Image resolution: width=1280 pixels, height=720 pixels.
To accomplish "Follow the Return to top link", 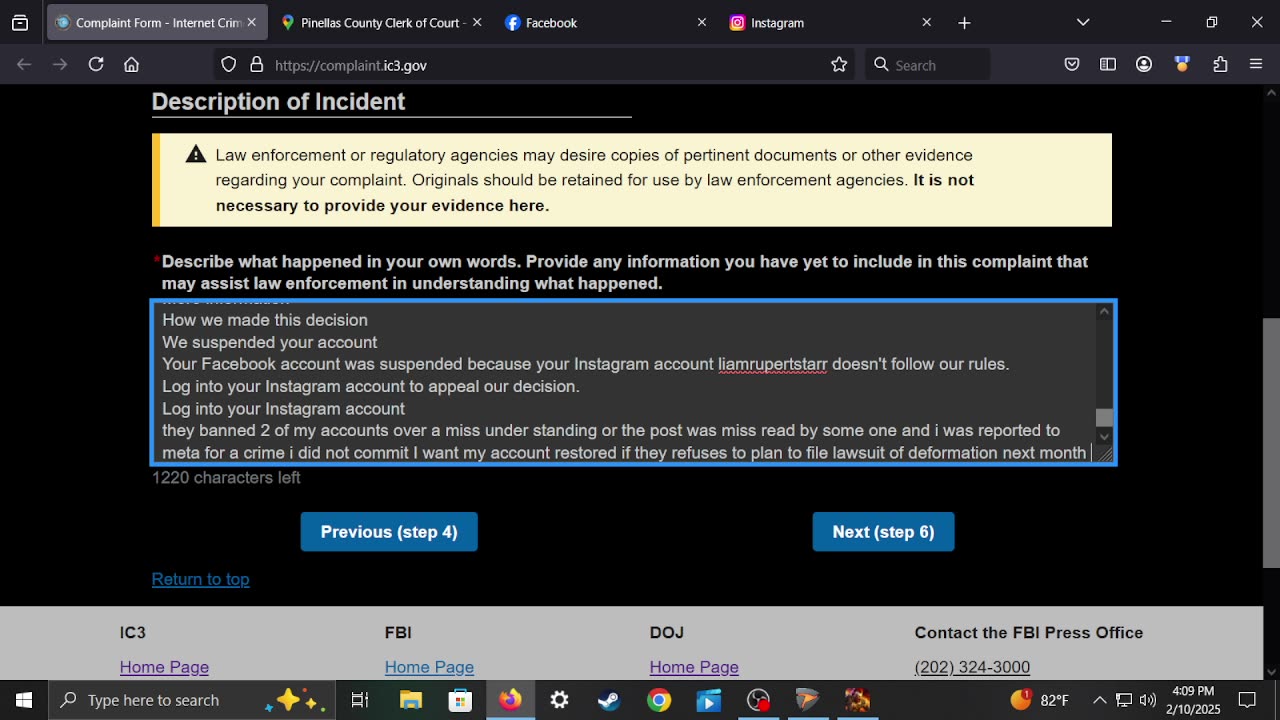I will [200, 579].
